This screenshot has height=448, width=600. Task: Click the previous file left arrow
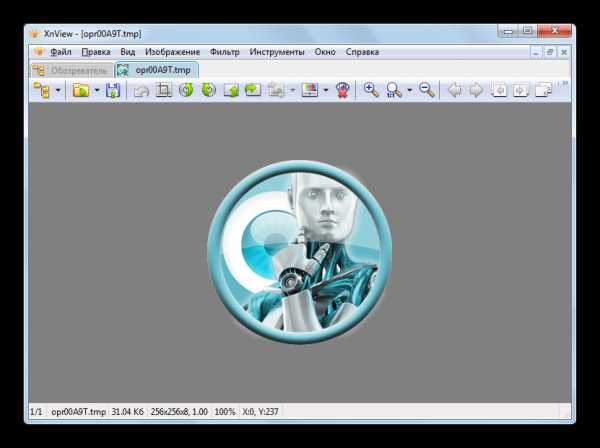[454, 91]
